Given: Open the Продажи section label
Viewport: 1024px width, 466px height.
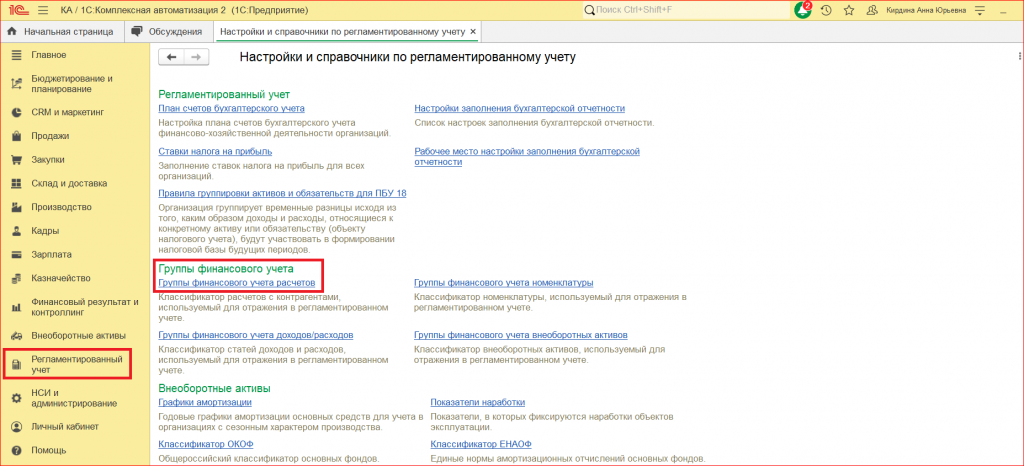Looking at the screenshot, I should pos(50,136).
